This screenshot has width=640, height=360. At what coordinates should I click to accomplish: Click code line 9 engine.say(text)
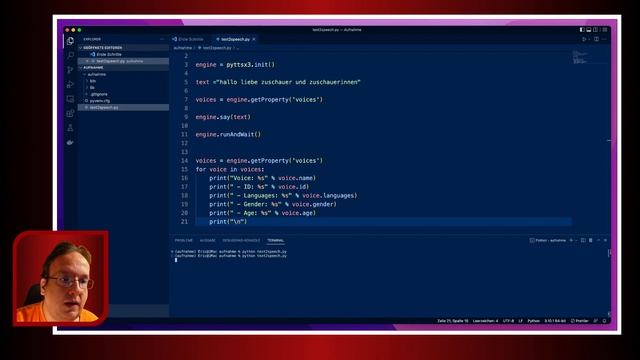click(x=223, y=117)
